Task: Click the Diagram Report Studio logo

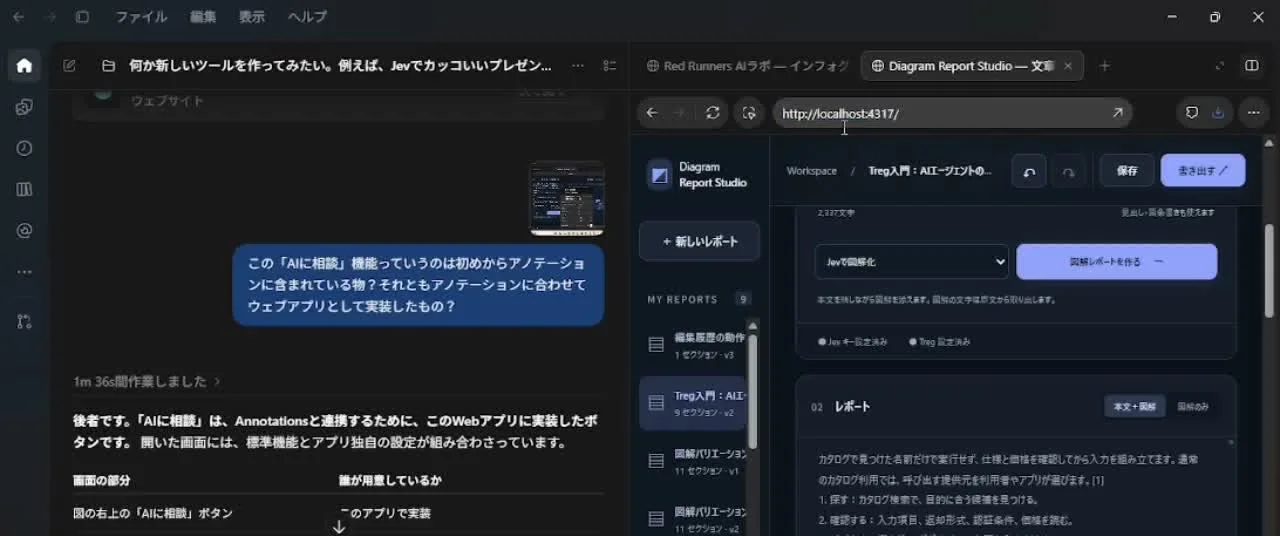Action: [660, 175]
